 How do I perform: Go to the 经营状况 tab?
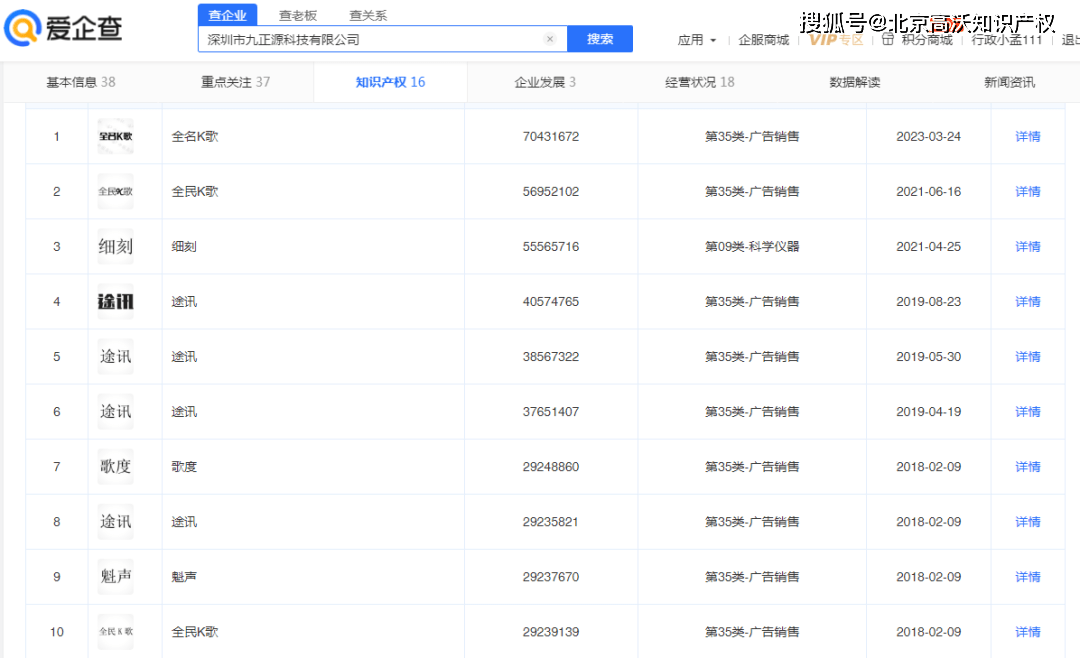coord(699,82)
